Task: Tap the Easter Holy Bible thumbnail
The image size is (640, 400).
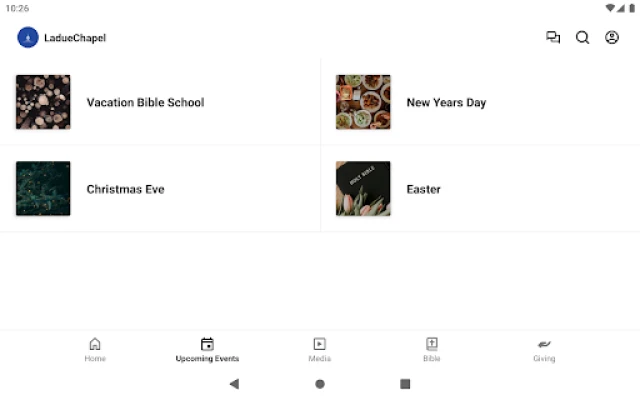Action: click(363, 189)
